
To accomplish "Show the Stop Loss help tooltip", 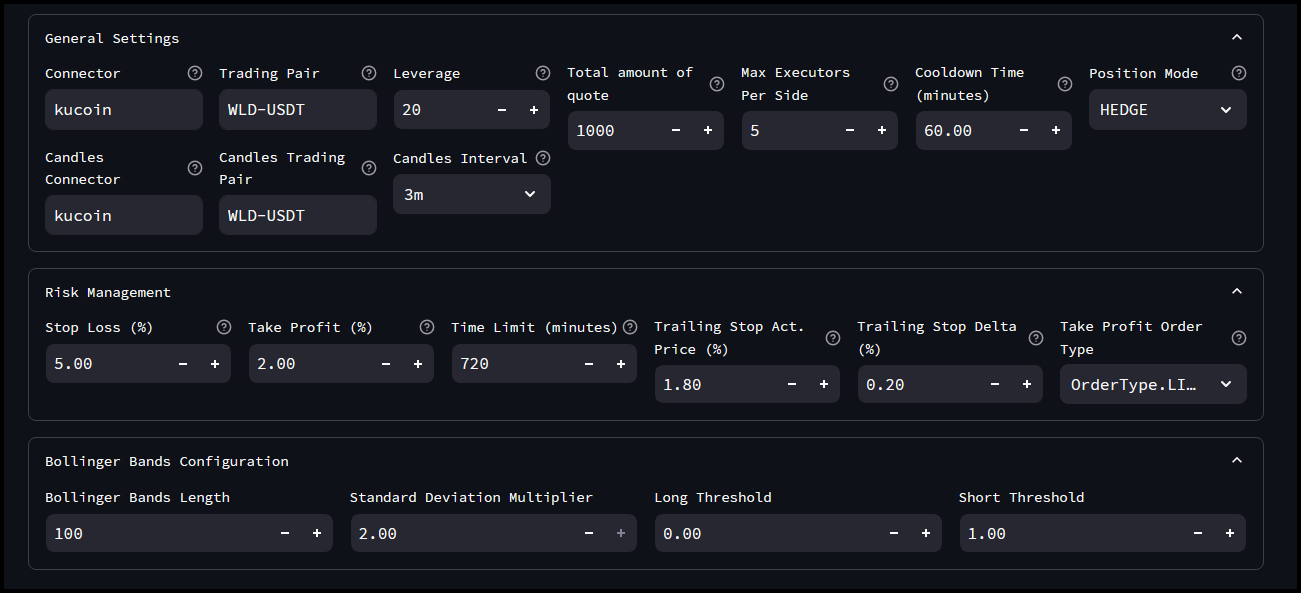I will (x=224, y=327).
